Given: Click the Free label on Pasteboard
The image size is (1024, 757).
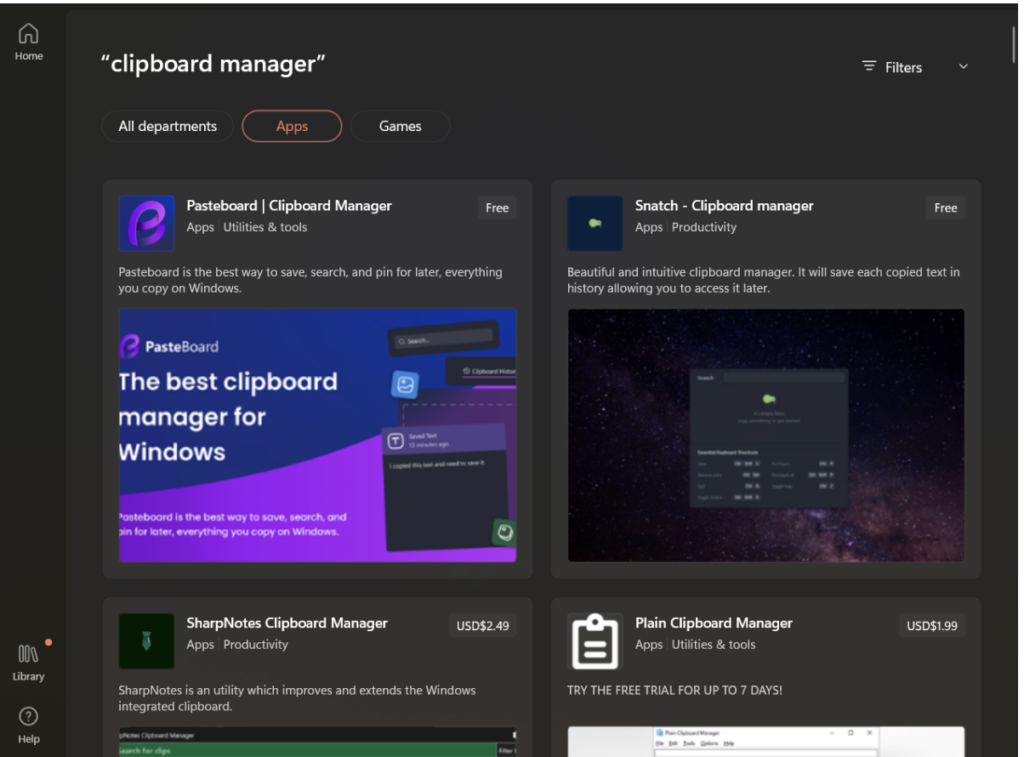Looking at the screenshot, I should [x=496, y=207].
